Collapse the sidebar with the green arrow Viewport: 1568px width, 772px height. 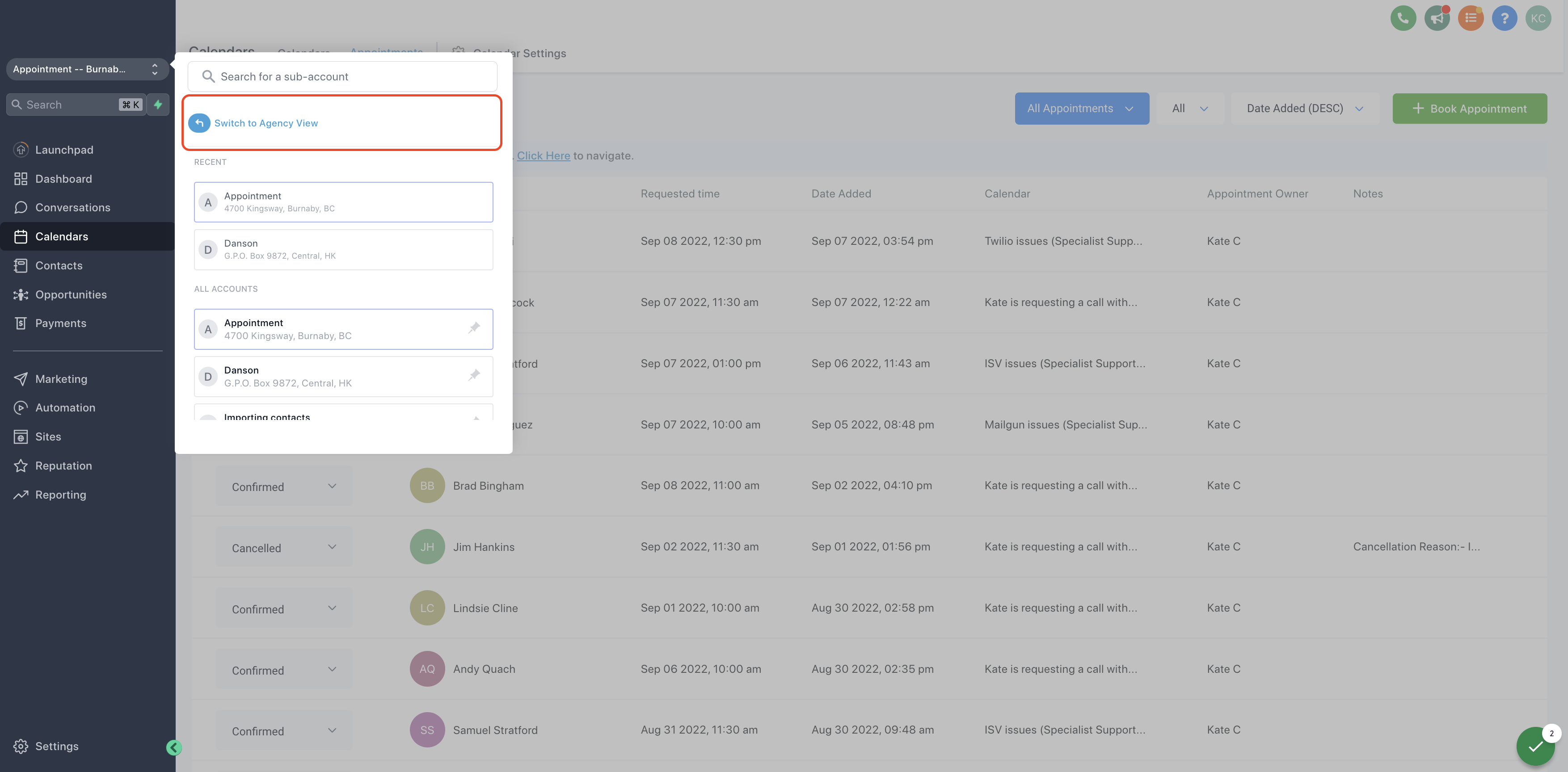click(x=173, y=748)
